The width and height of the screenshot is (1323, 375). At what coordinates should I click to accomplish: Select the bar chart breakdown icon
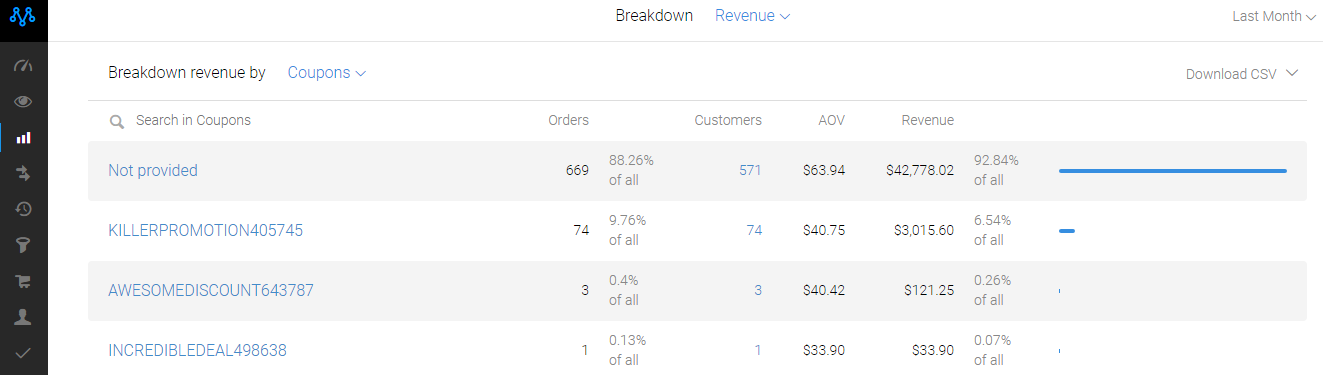click(x=23, y=138)
